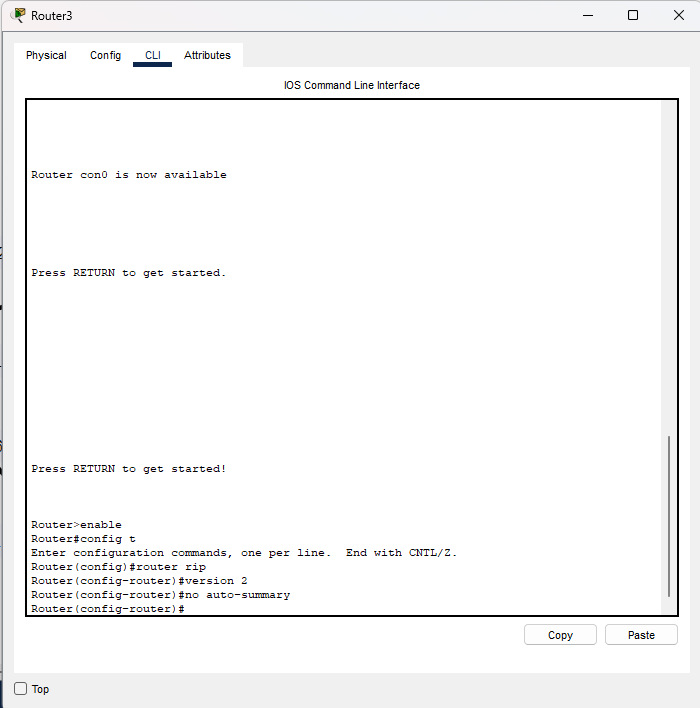Click the 'Router>enable' line

(76, 525)
